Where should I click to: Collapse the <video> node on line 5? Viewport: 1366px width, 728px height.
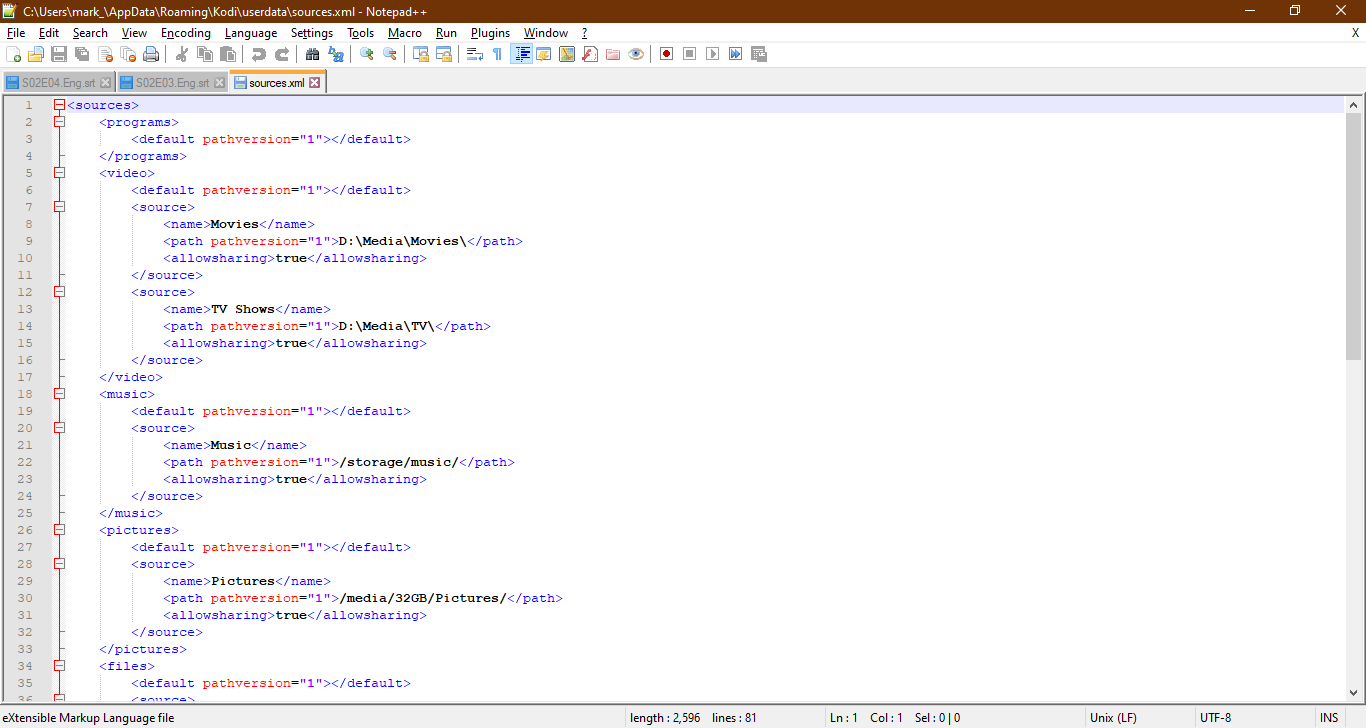59,173
